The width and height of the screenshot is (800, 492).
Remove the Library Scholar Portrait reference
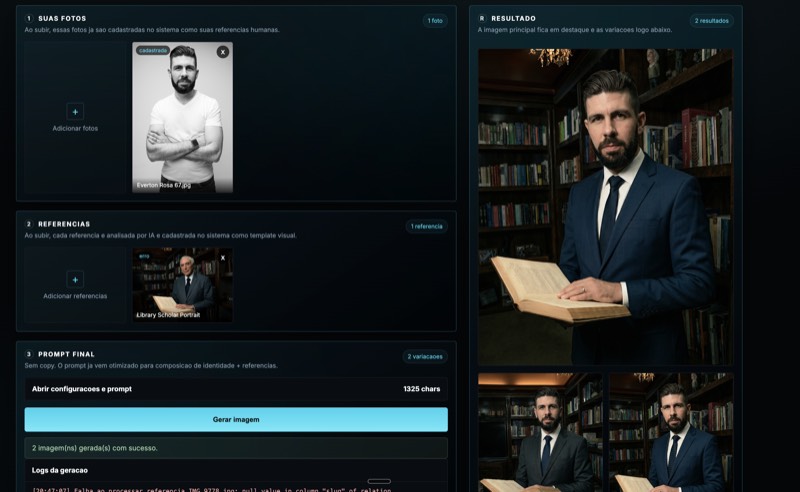click(223, 258)
